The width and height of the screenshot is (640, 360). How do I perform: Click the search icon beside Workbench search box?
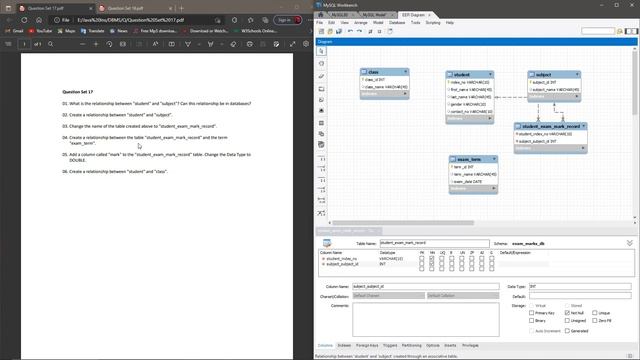pos(620,31)
